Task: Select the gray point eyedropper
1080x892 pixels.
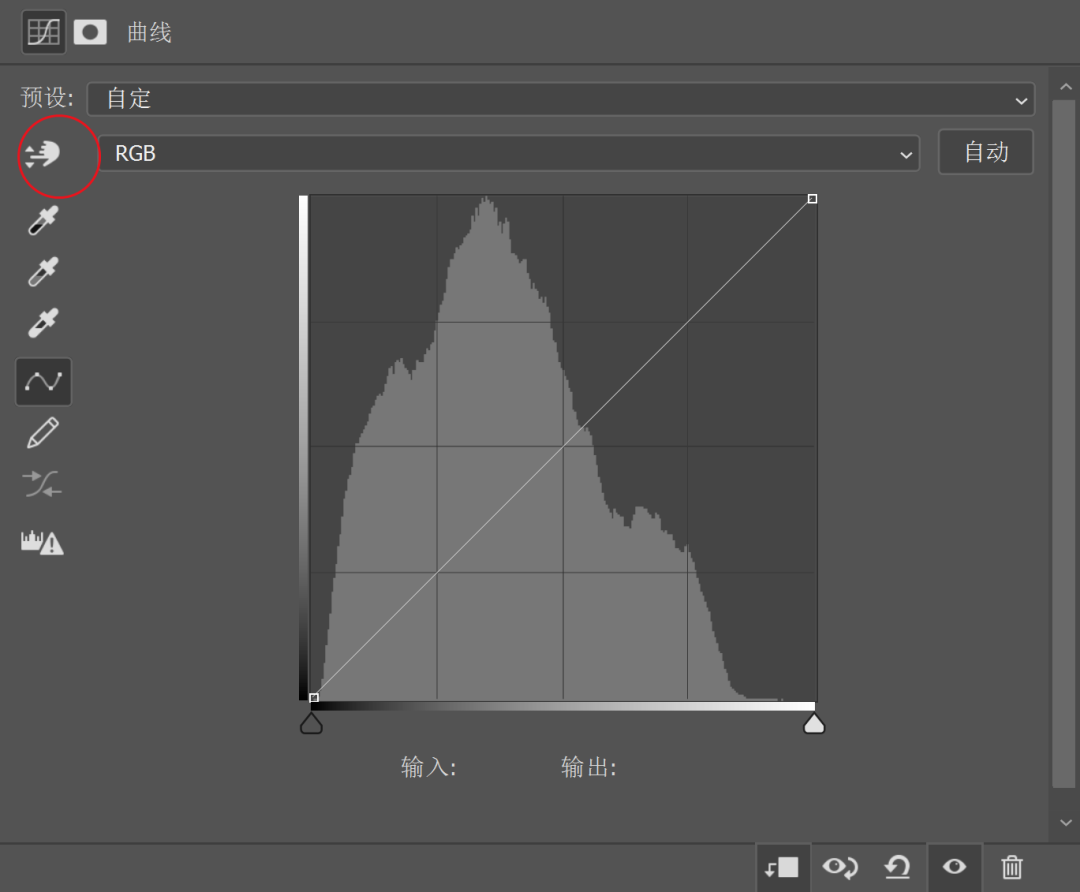Action: coord(42,271)
